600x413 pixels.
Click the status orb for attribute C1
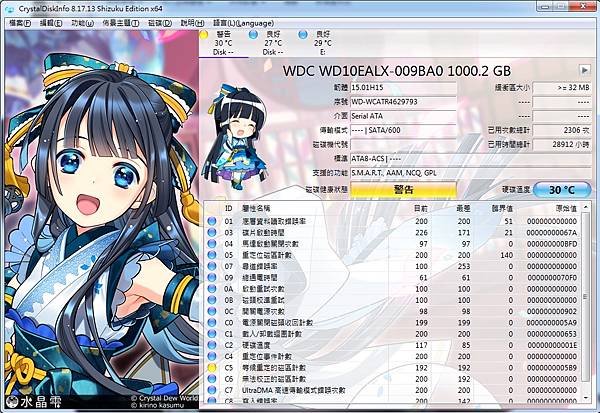point(212,334)
